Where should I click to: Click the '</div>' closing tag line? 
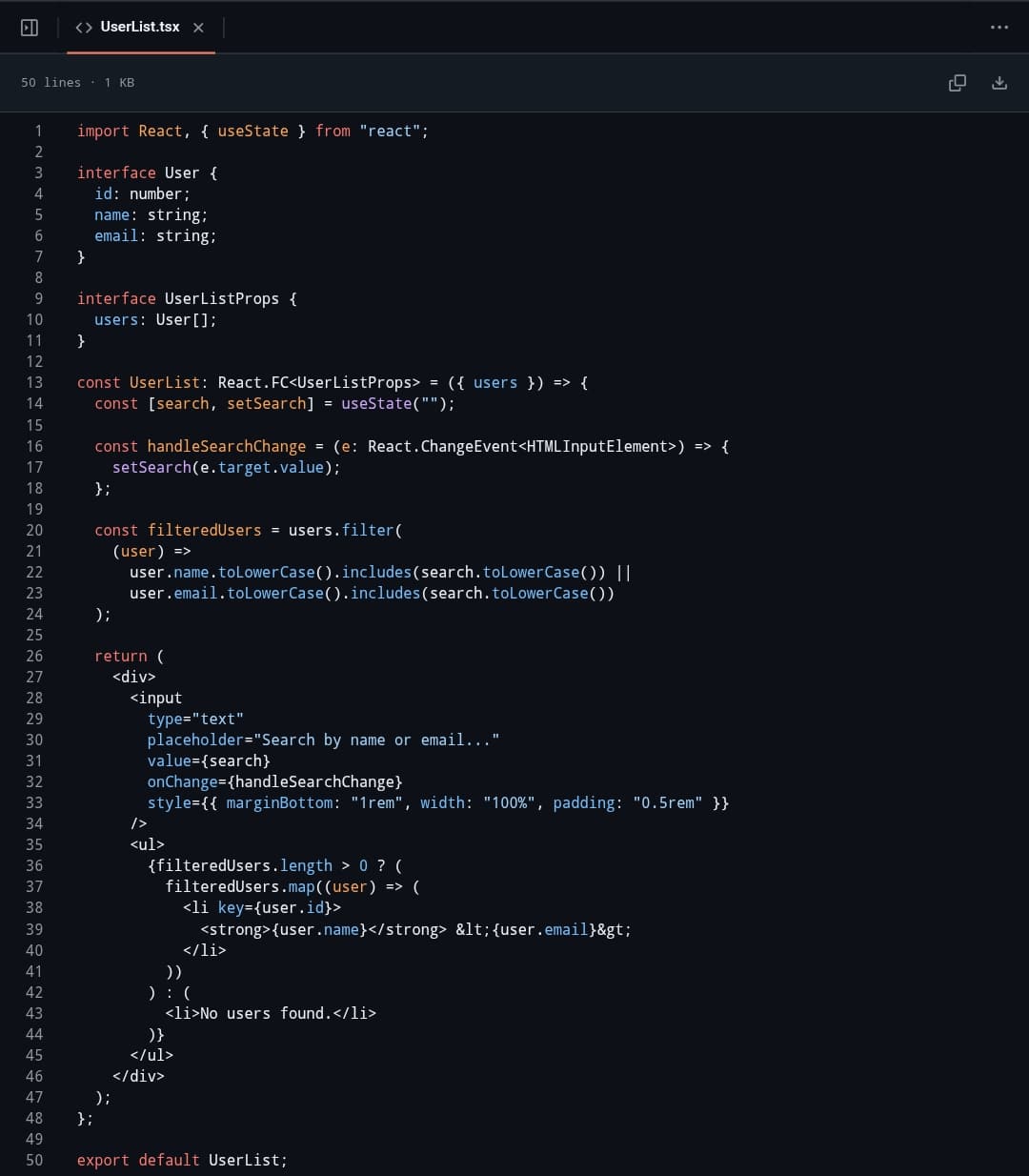(x=138, y=1076)
